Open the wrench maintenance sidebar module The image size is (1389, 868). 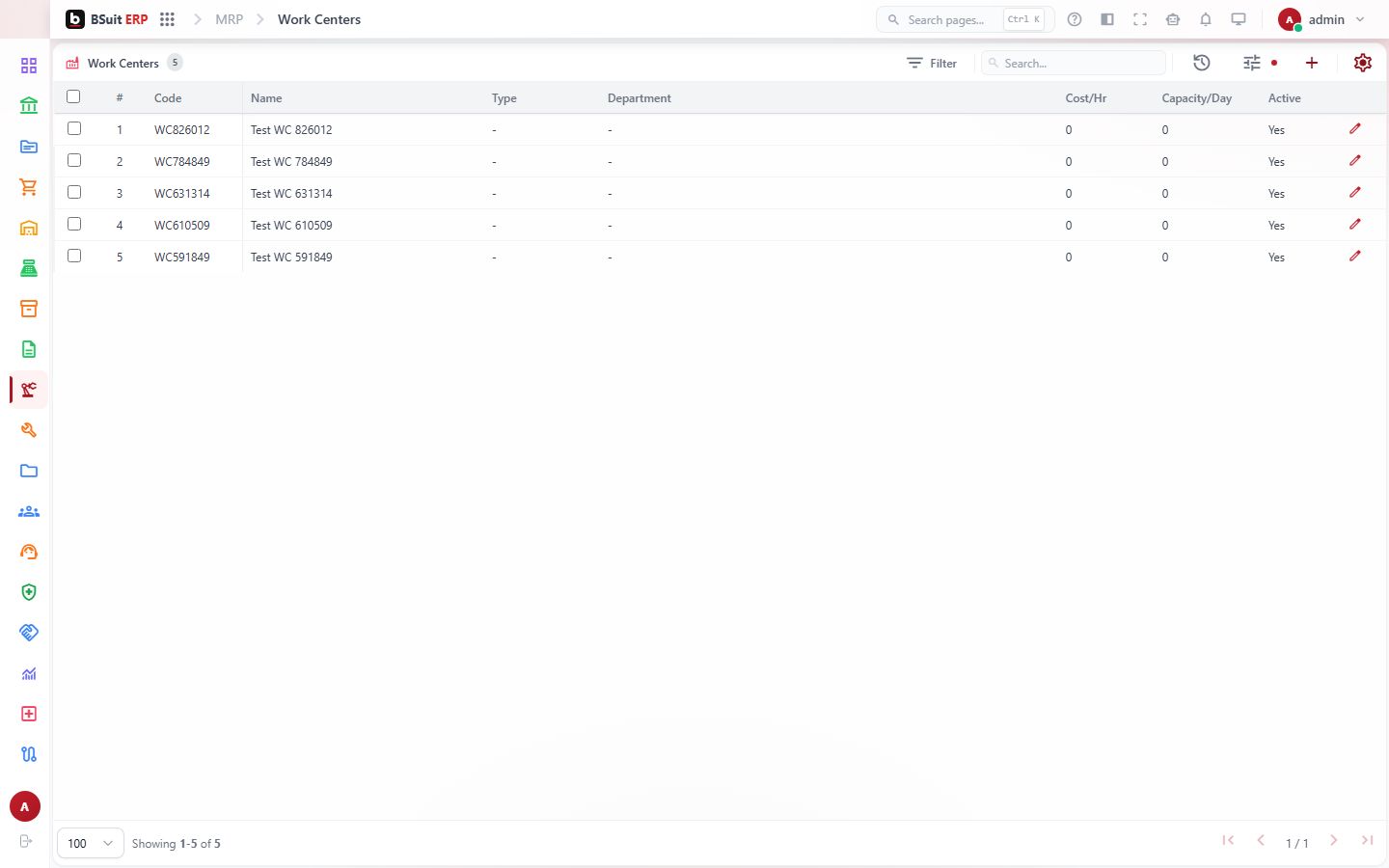(x=29, y=430)
